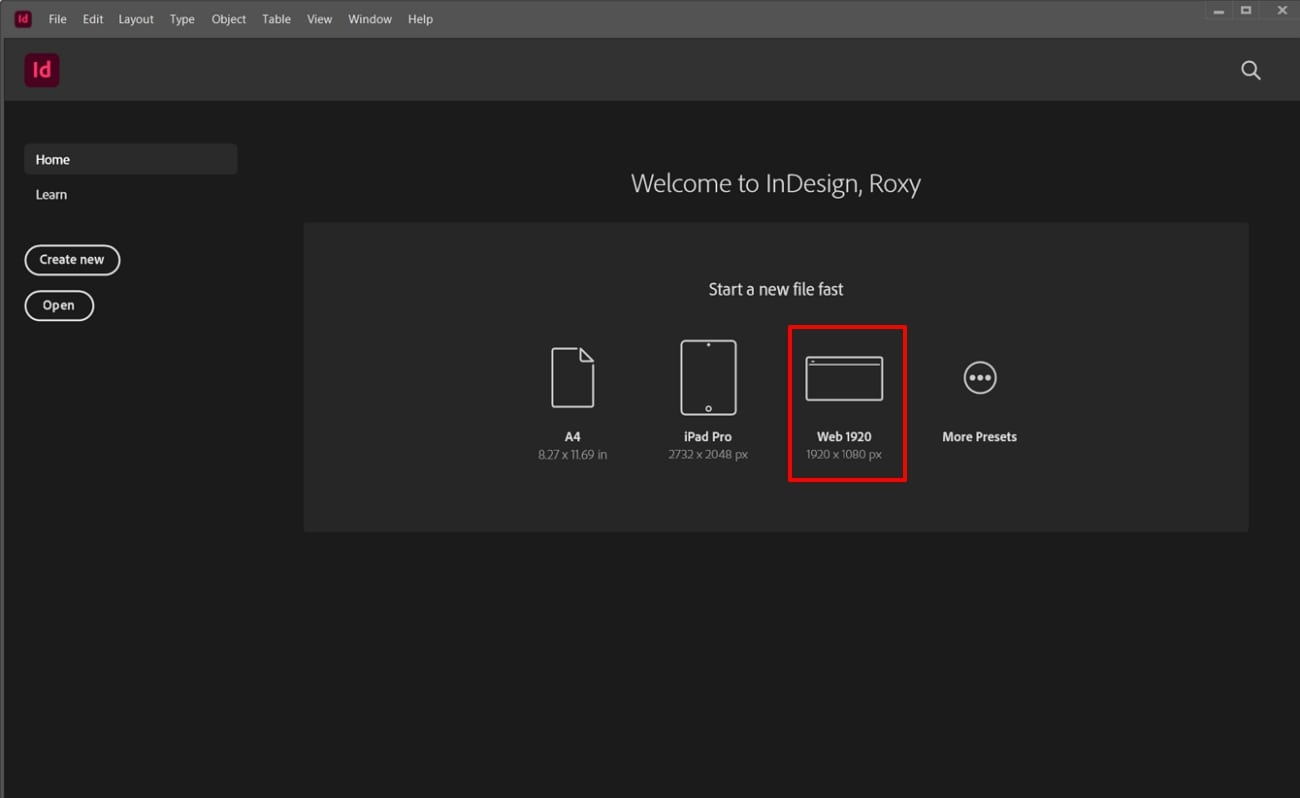Click the A4 preset label
The height and width of the screenshot is (798, 1300).
[x=573, y=437]
